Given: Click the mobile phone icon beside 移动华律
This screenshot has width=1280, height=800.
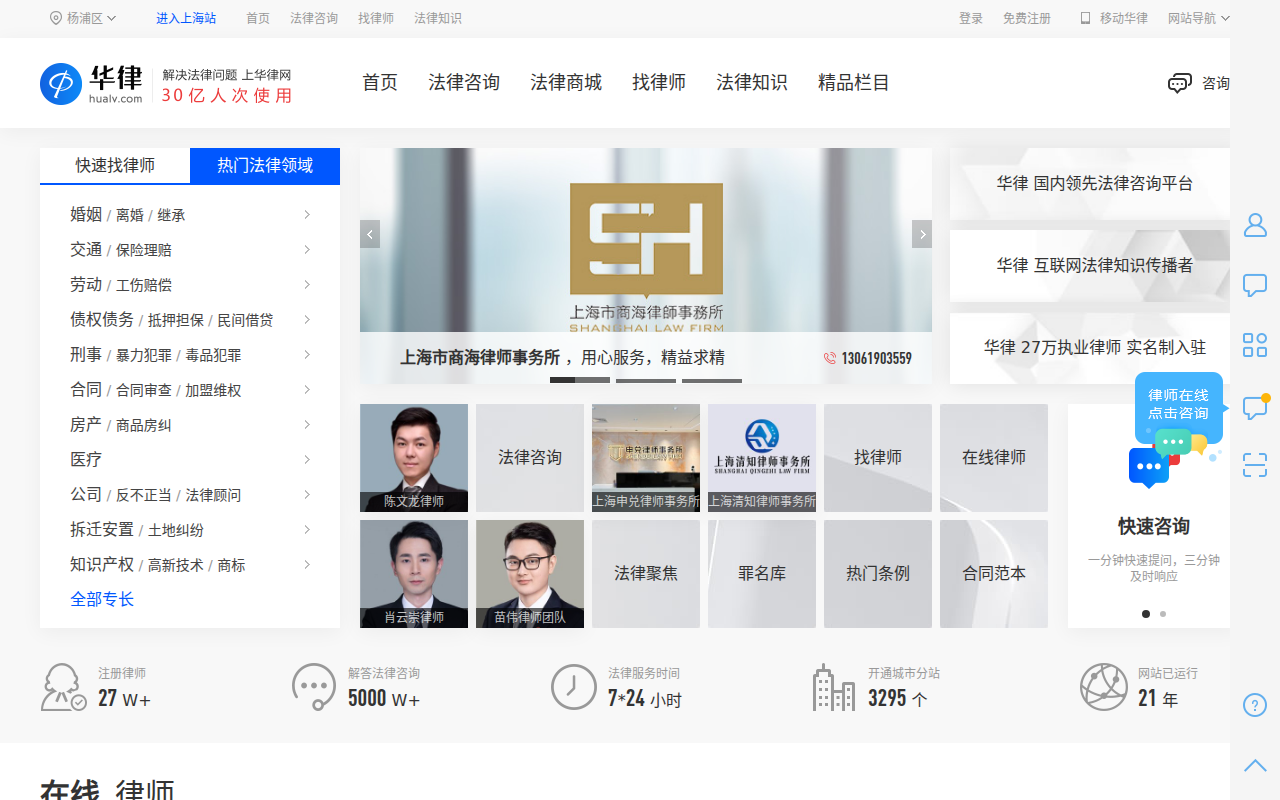Looking at the screenshot, I should [x=1085, y=18].
